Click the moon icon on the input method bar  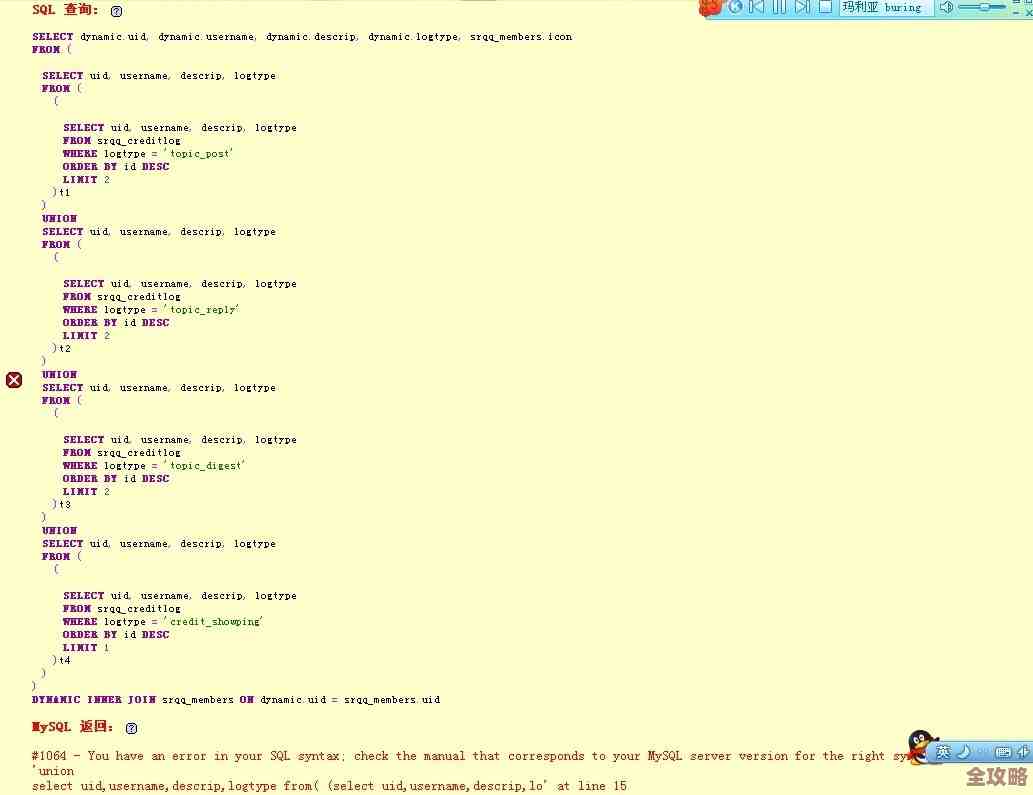tap(963, 752)
